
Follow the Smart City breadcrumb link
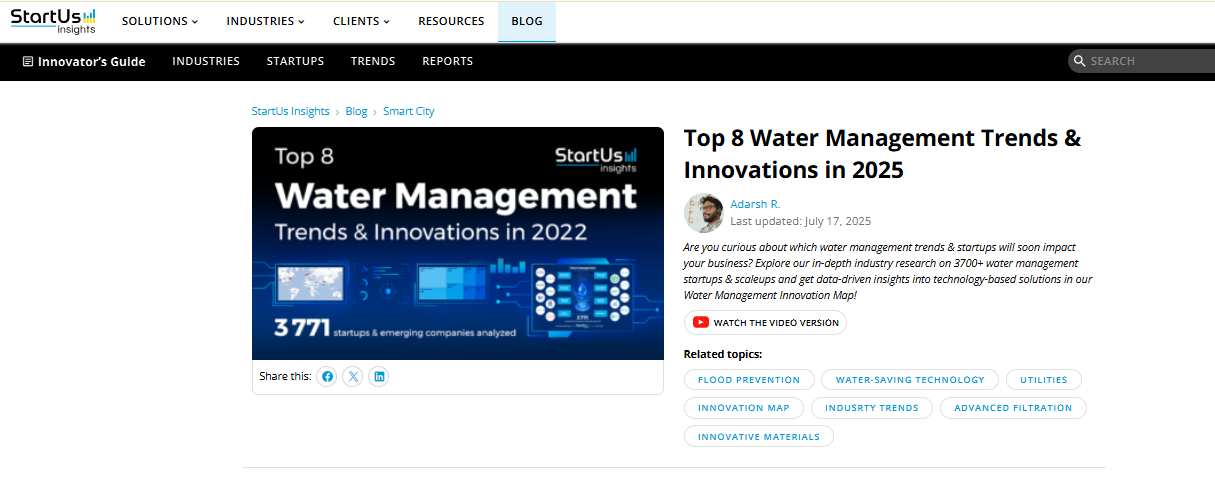coord(409,111)
